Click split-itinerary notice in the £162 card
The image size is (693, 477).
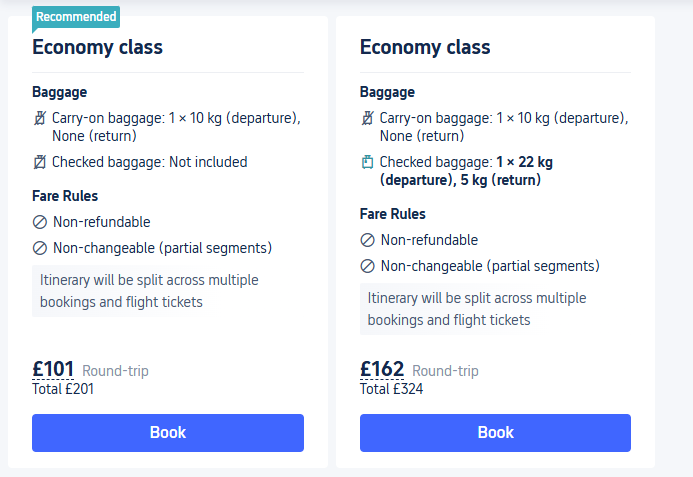pos(477,309)
